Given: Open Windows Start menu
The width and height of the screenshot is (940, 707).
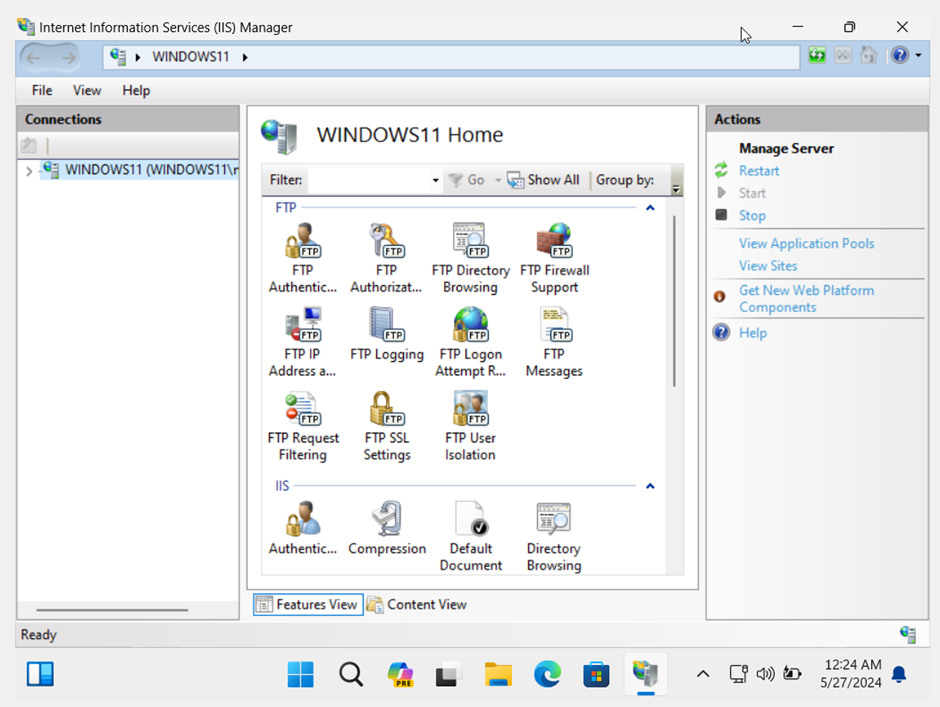Looking at the screenshot, I should [300, 675].
